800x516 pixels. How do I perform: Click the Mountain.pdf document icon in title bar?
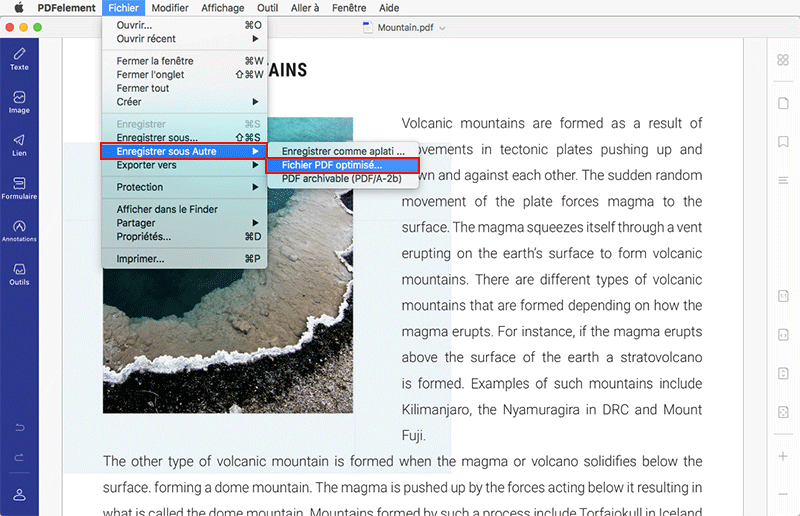click(367, 28)
